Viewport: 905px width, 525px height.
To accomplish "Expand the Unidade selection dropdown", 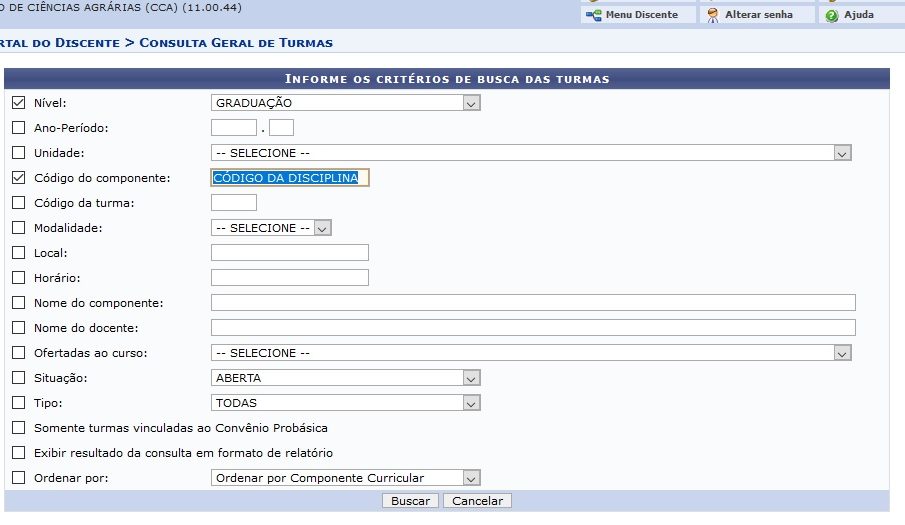I will 531,153.
